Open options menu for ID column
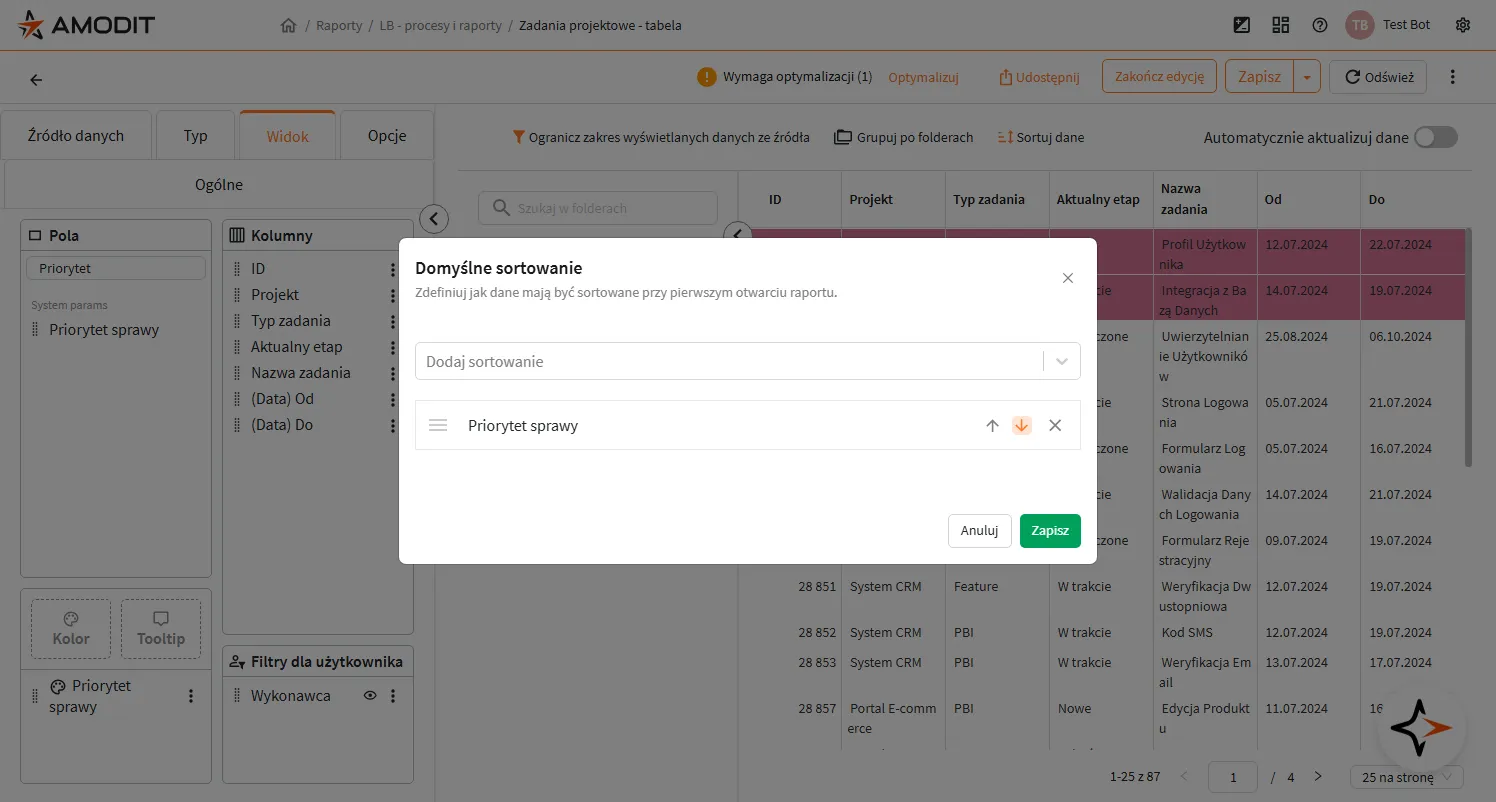1496x802 pixels. pyautogui.click(x=393, y=269)
